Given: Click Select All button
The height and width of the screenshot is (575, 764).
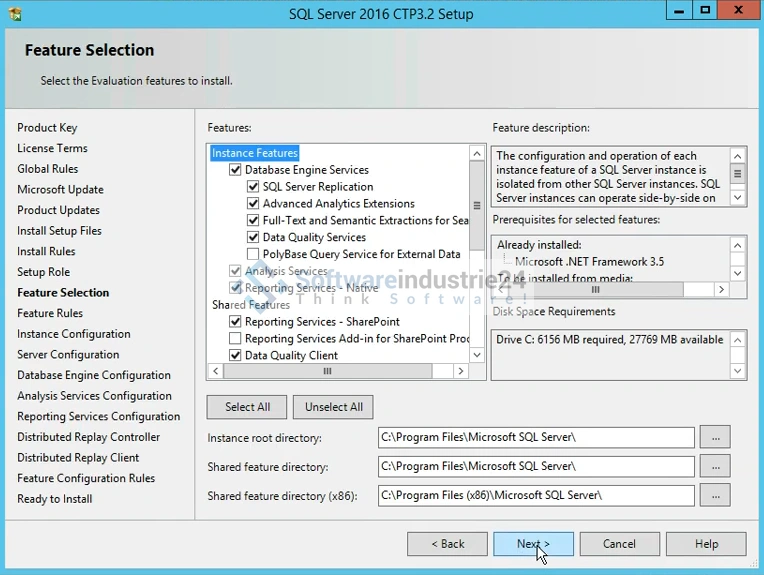Looking at the screenshot, I should coord(247,407).
